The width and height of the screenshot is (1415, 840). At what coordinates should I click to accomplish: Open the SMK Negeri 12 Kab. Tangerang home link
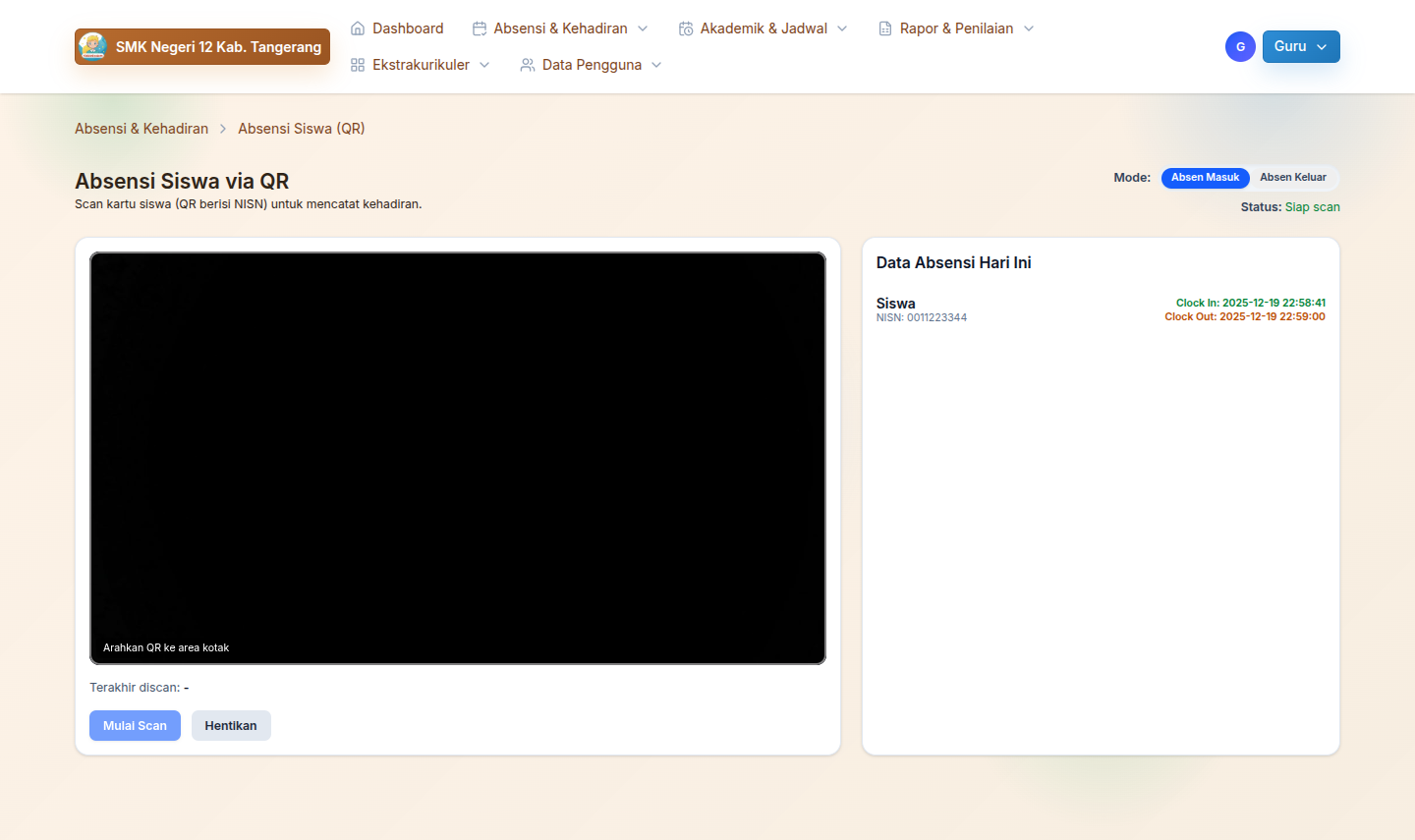[x=202, y=46]
